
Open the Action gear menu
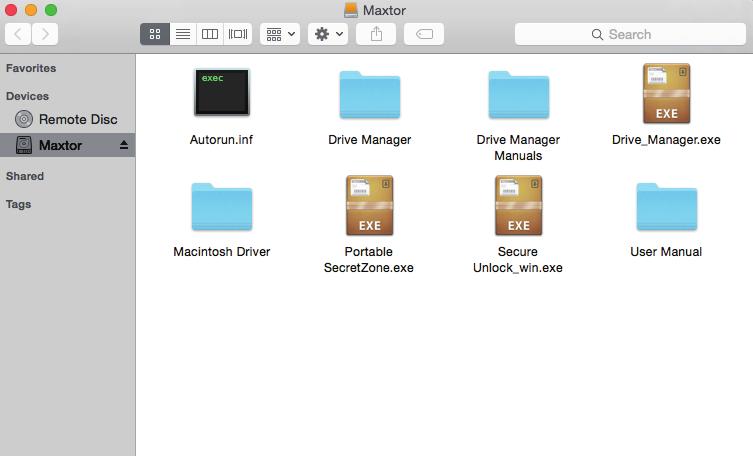pyautogui.click(x=328, y=34)
